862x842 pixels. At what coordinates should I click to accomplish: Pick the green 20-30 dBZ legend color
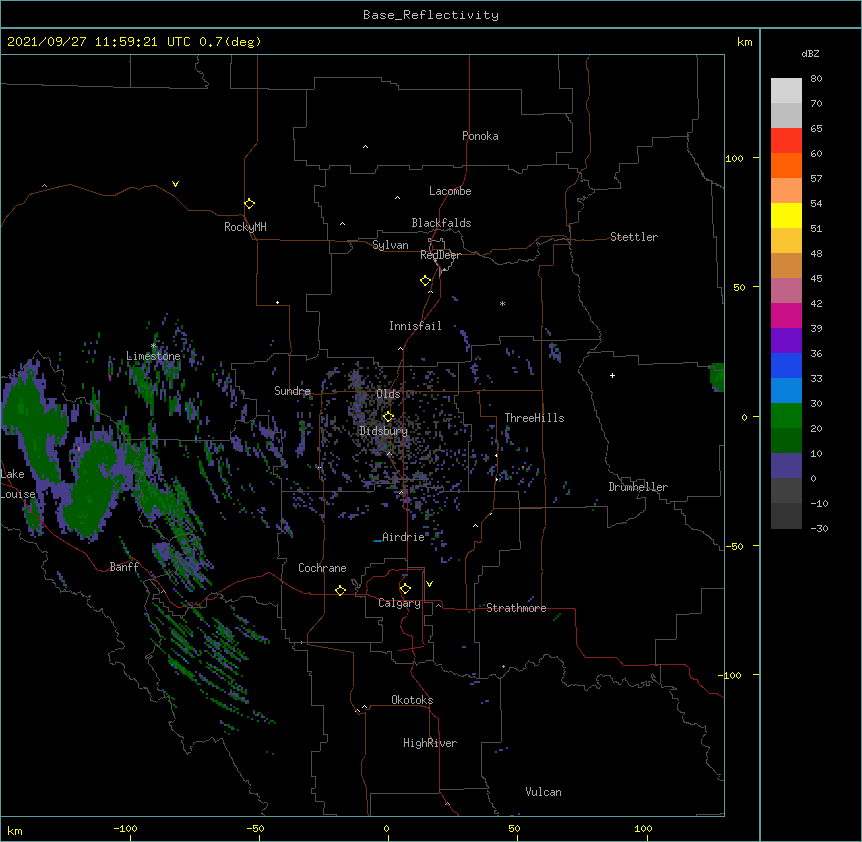click(x=786, y=416)
